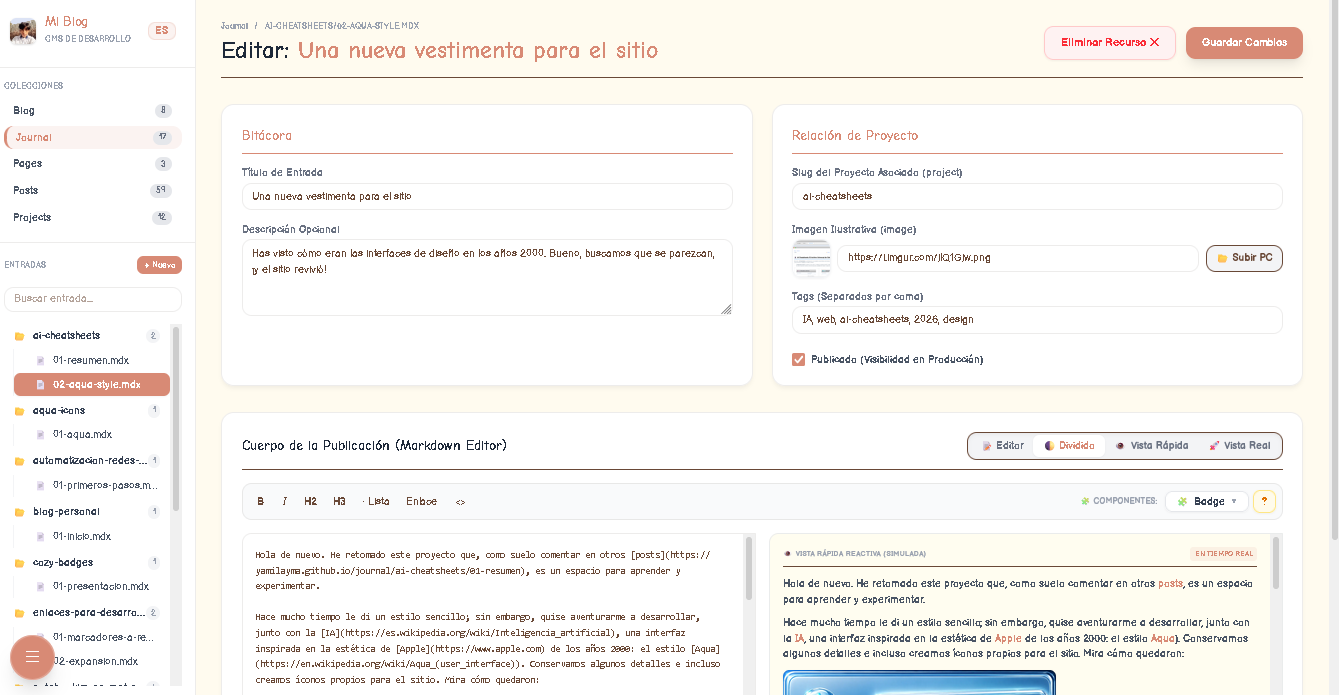Switch language with the ES toggle
The height and width of the screenshot is (695, 1339).
[x=162, y=31]
